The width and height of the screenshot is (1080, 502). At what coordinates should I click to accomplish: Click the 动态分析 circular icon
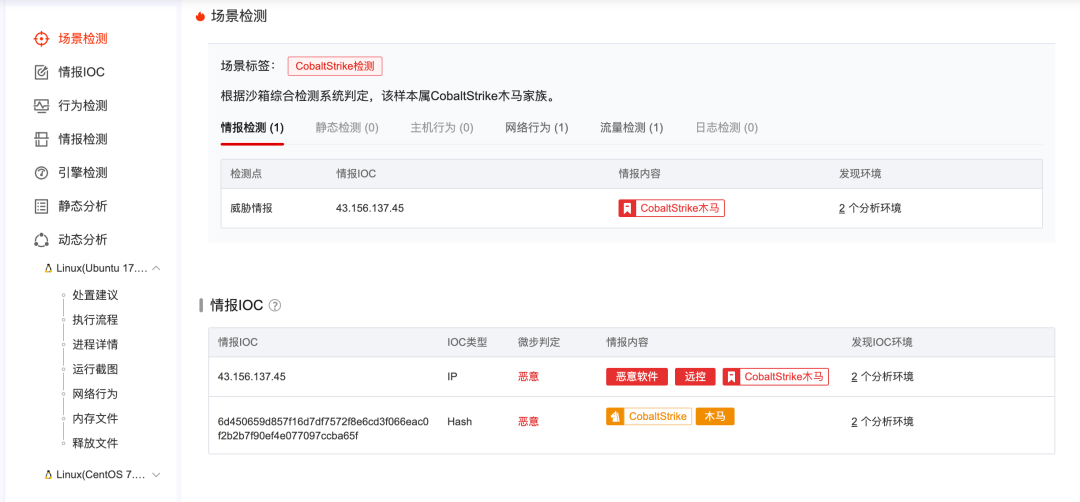click(x=41, y=240)
